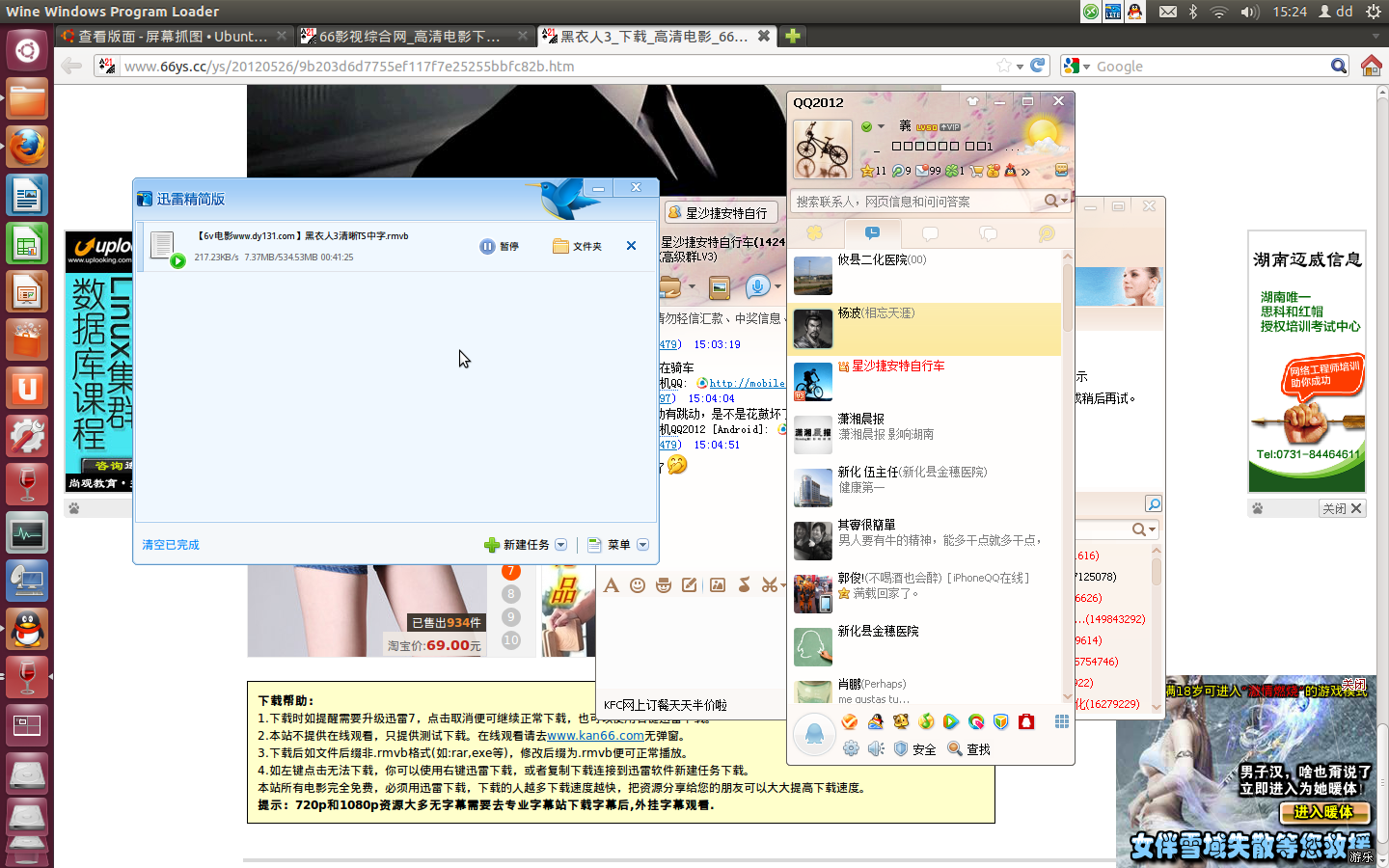Reload the page with refresh icon
Viewport: 1389px width, 868px height.
coord(1038,66)
